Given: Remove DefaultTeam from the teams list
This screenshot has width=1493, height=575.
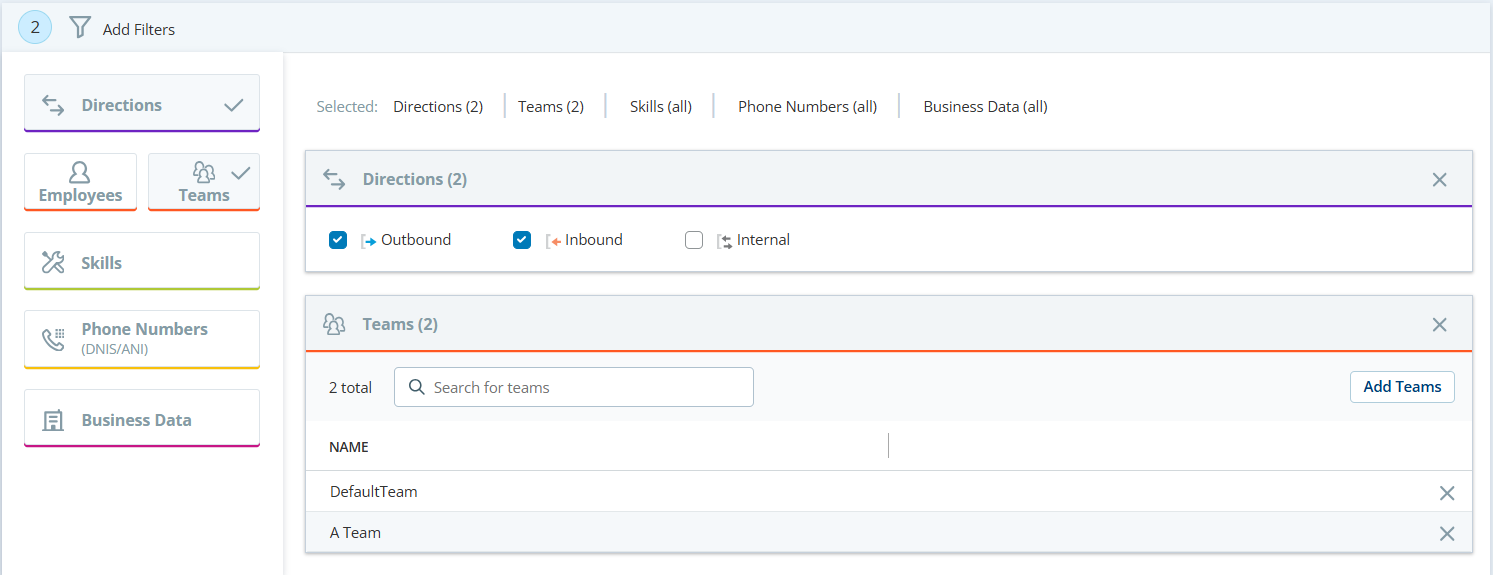Looking at the screenshot, I should 1446,493.
